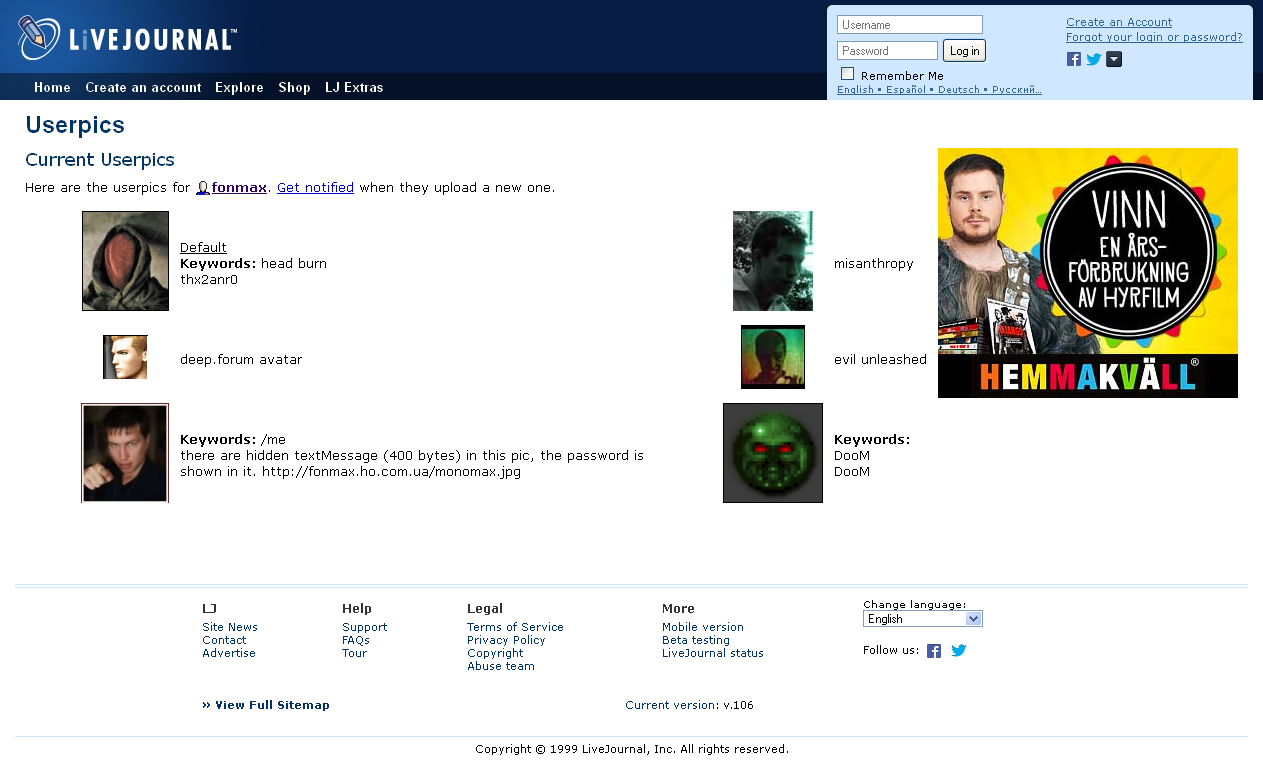Open the misanthropy userpic

[773, 261]
